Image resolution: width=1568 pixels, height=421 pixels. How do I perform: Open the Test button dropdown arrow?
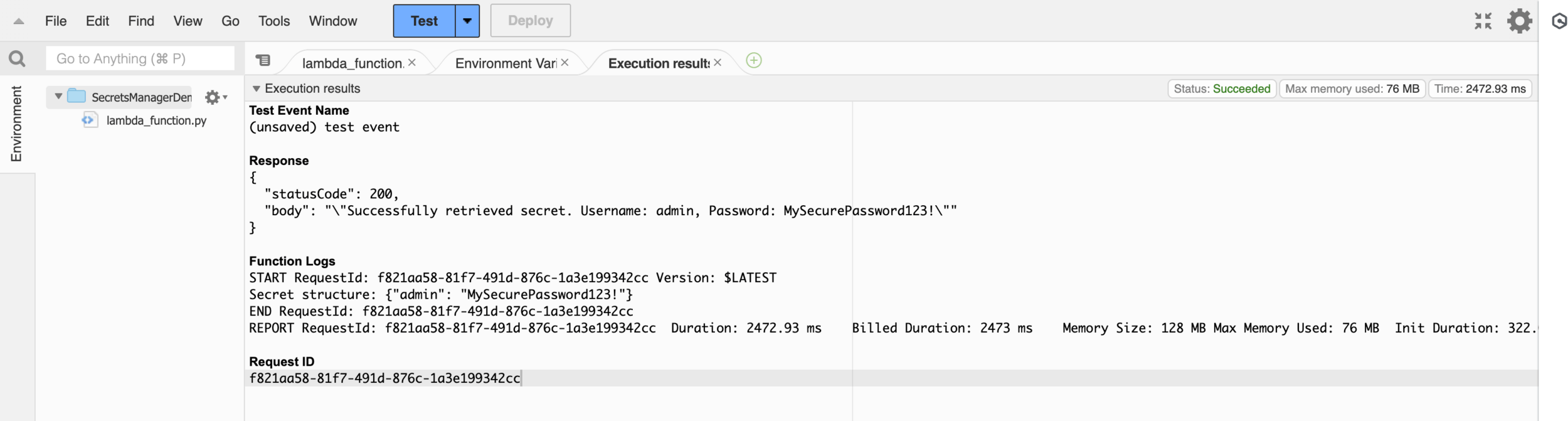467,21
